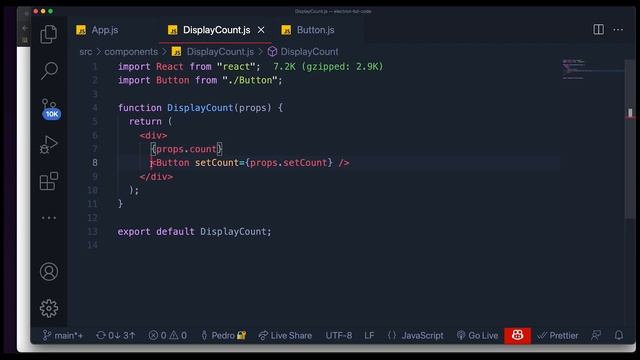The width and height of the screenshot is (640, 360).
Task: Click the src breadcrumb
Action: click(x=86, y=52)
